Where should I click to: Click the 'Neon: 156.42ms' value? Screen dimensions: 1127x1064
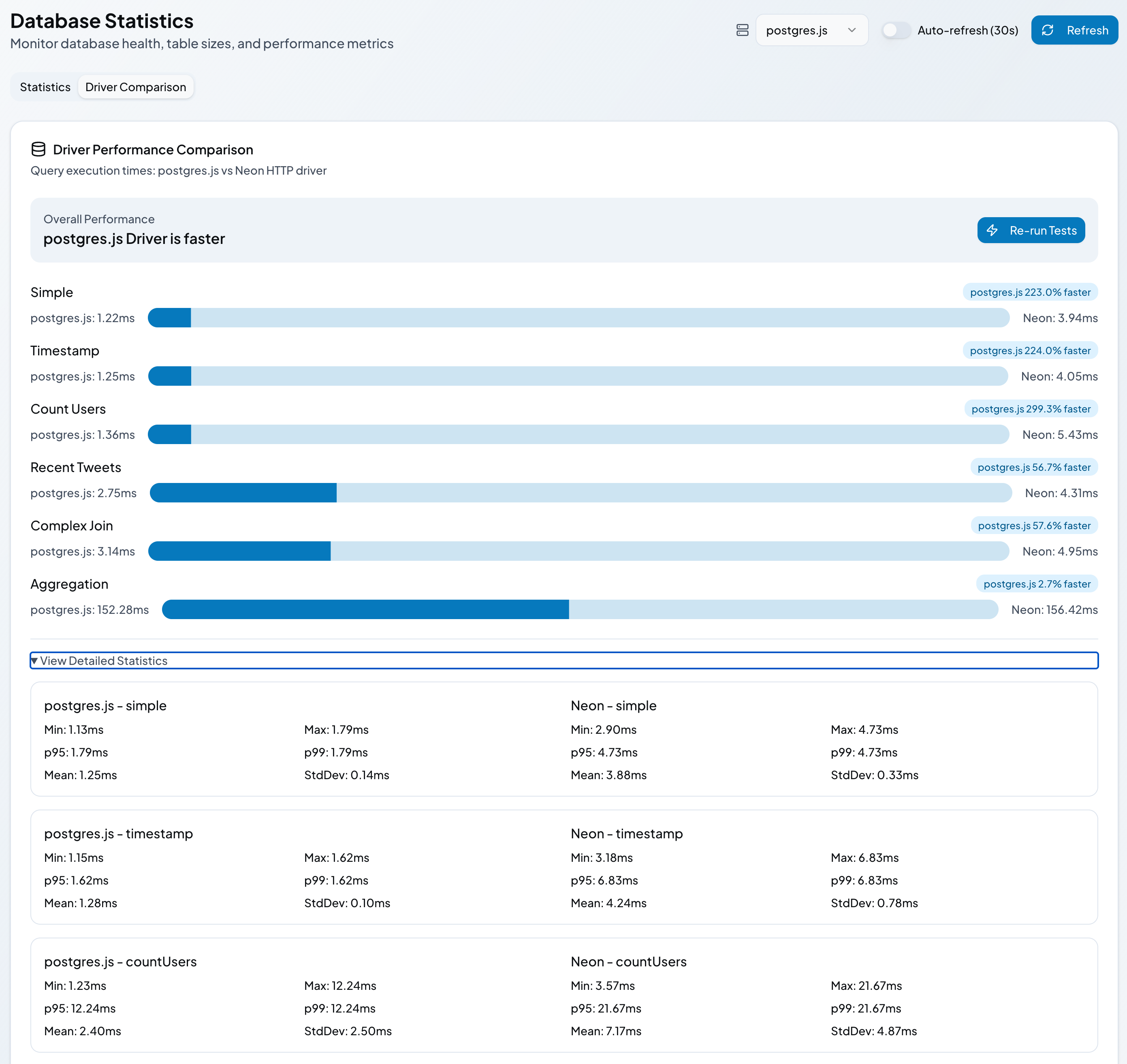tap(1054, 610)
